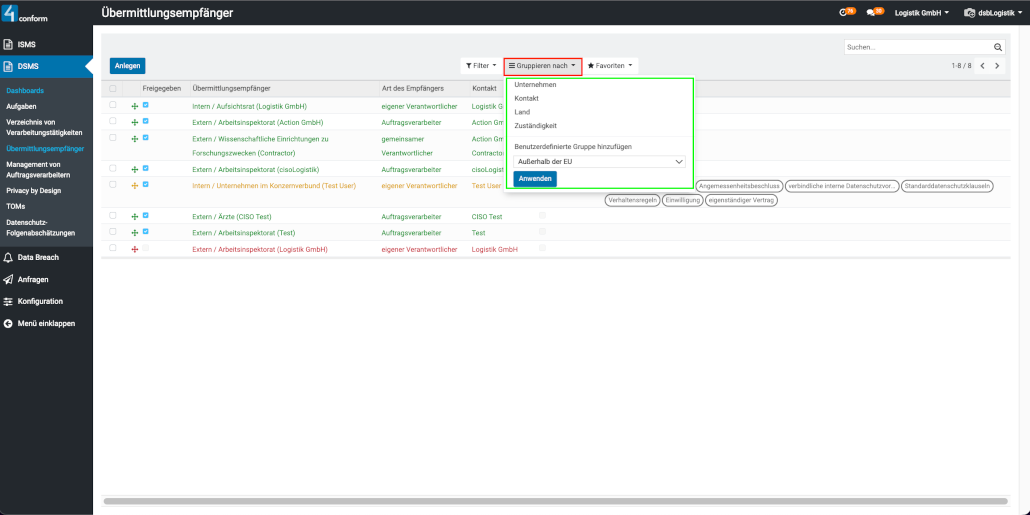
Task: Toggle the select-all checkbox in table header
Action: click(113, 88)
